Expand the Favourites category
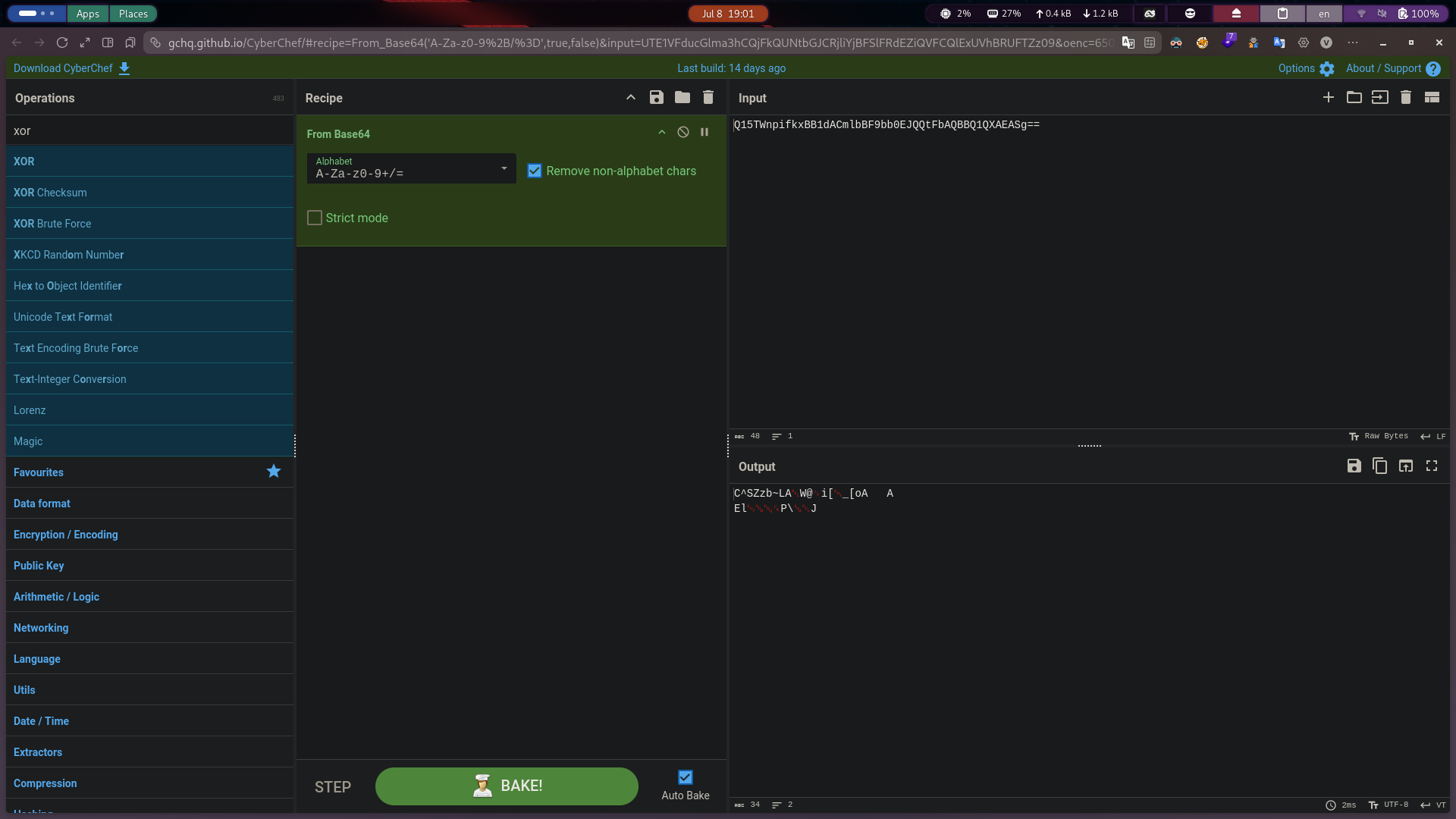1456x819 pixels. (x=149, y=472)
